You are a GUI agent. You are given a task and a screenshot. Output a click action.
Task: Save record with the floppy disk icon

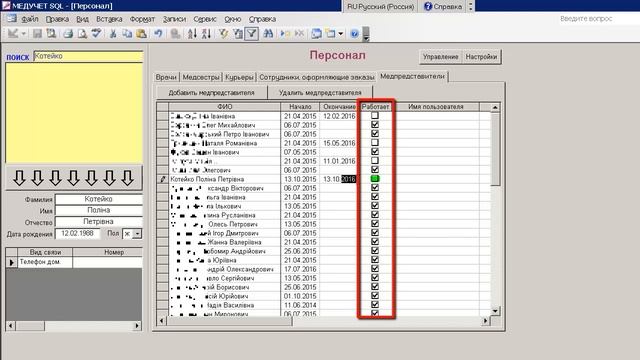tap(37, 33)
